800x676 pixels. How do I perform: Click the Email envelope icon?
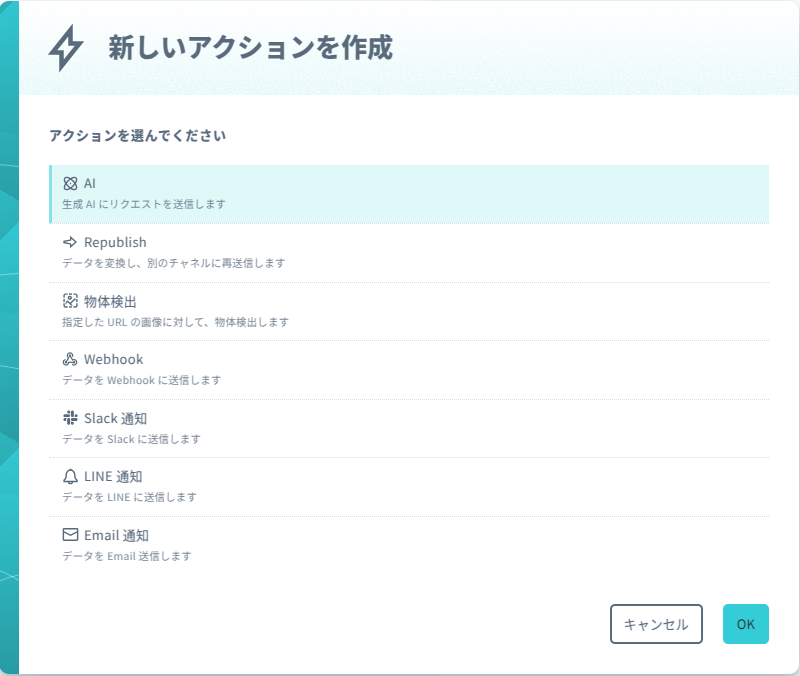point(70,535)
